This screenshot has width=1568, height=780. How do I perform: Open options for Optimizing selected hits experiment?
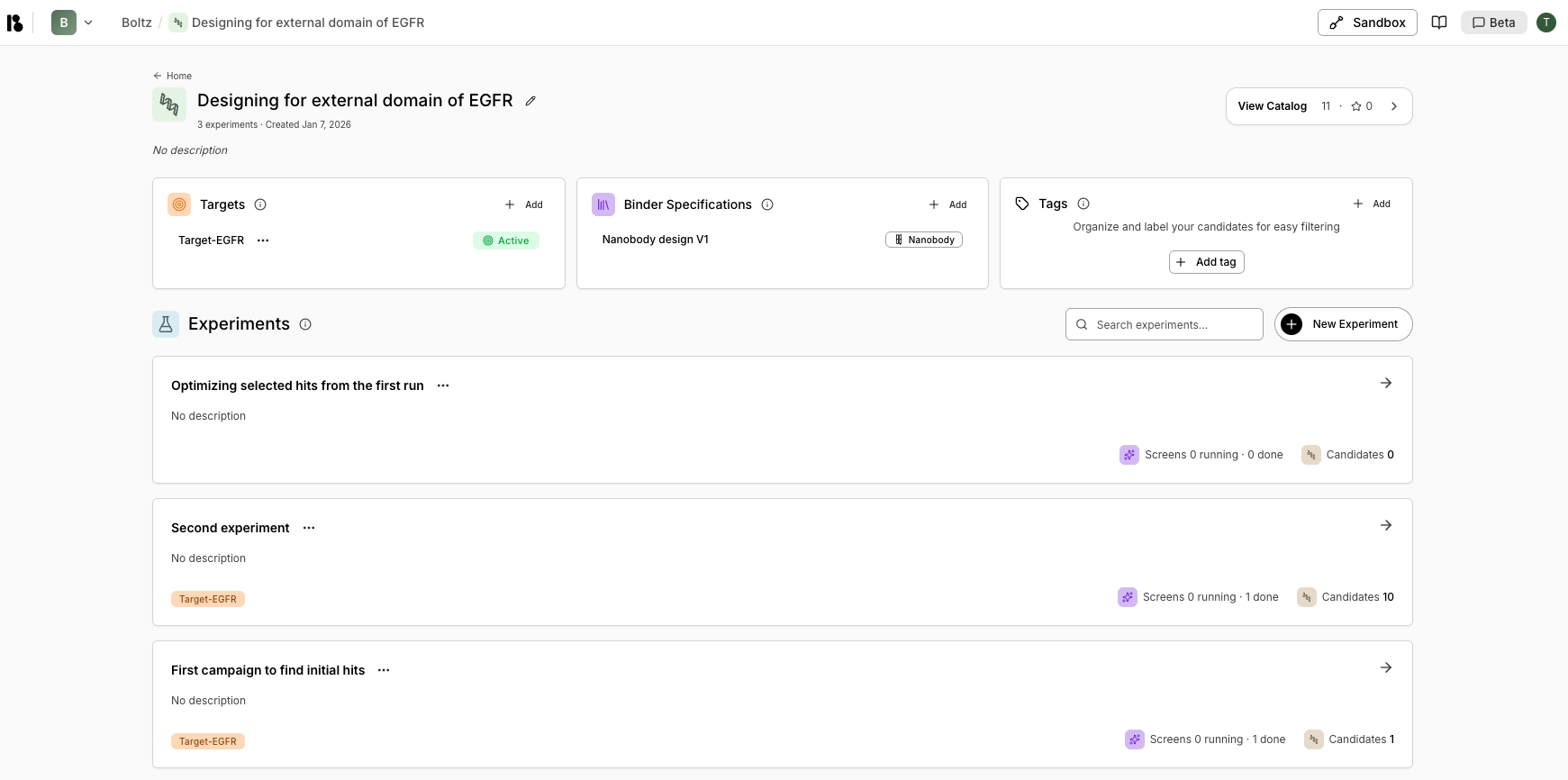tap(443, 385)
